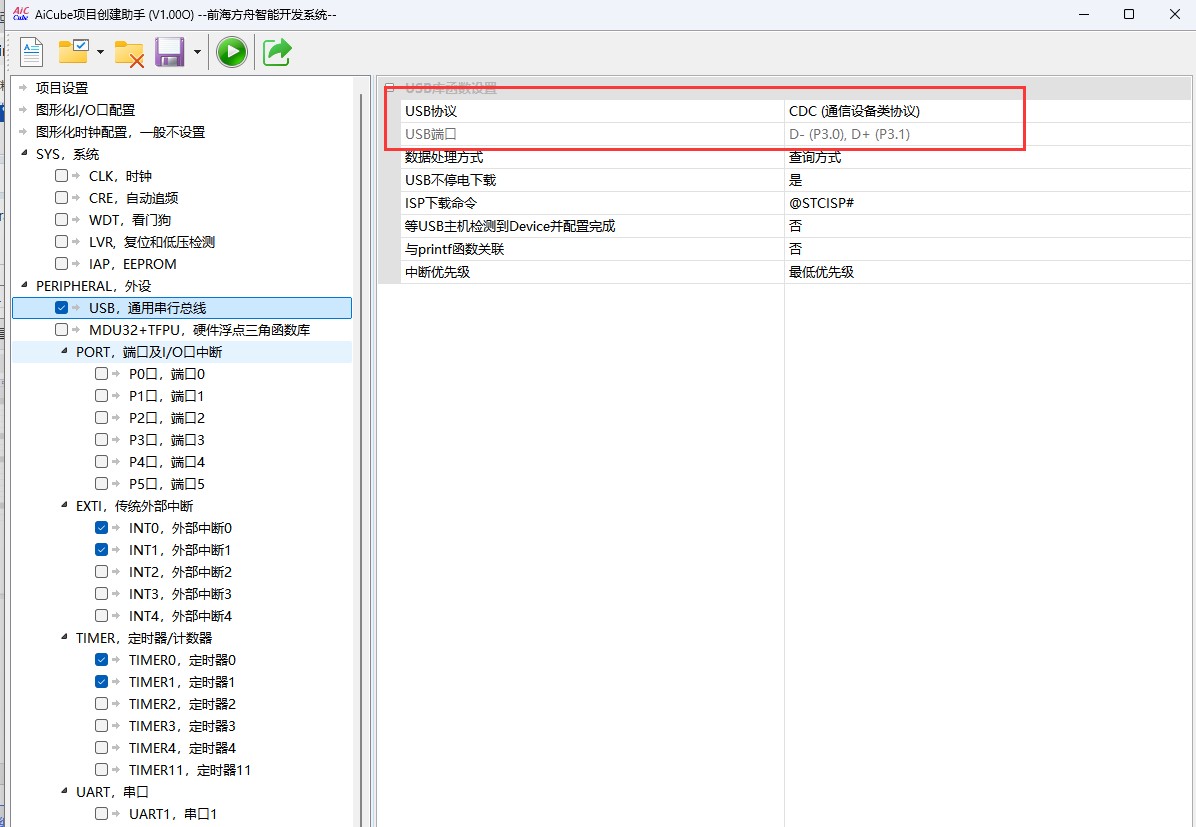Collapse the UART，串口 node
Image resolution: width=1196 pixels, height=827 pixels.
[x=63, y=792]
